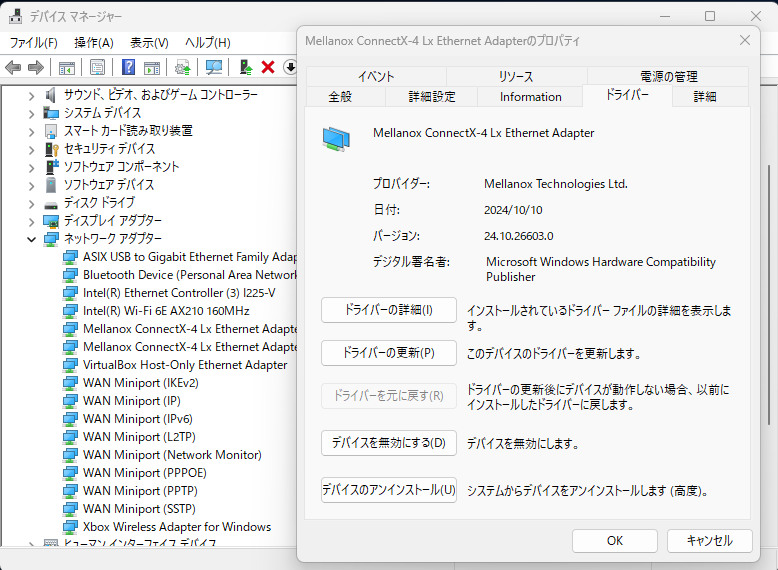Click the Xbox Wireless Adapter network icon
This screenshot has height=570, width=778.
click(70, 527)
